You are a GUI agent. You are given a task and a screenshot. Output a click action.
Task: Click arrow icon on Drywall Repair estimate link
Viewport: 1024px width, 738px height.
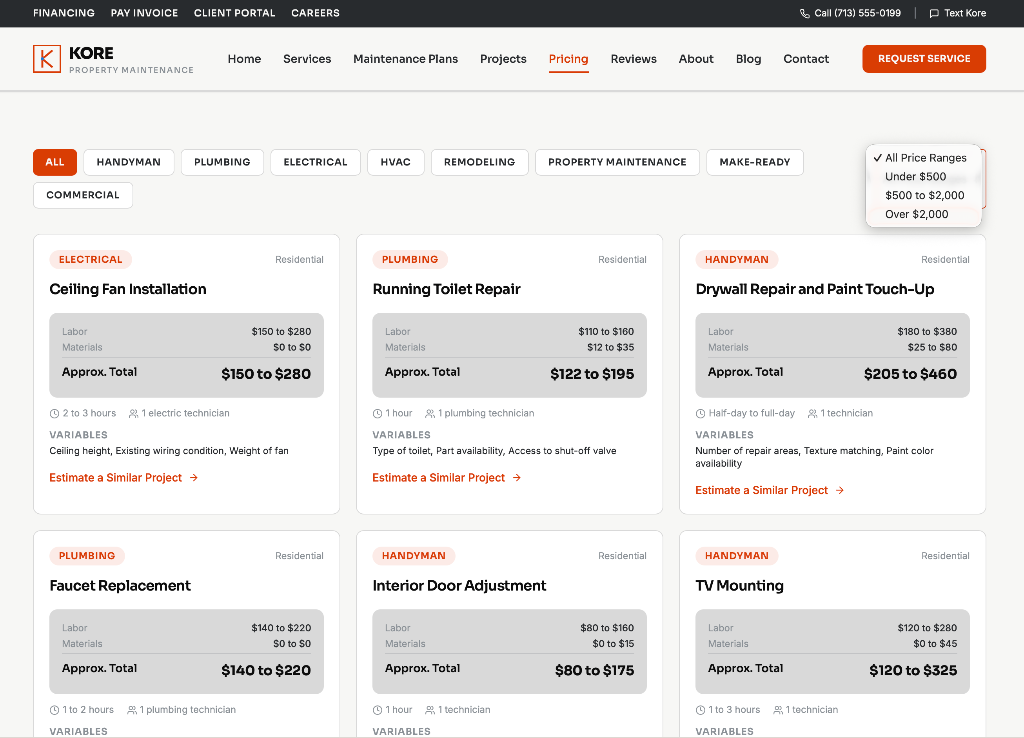coord(840,490)
